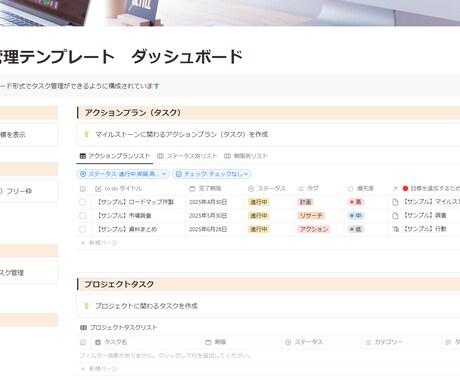Click the list icon of タグ column
The height and width of the screenshot is (380, 460).
(301, 189)
